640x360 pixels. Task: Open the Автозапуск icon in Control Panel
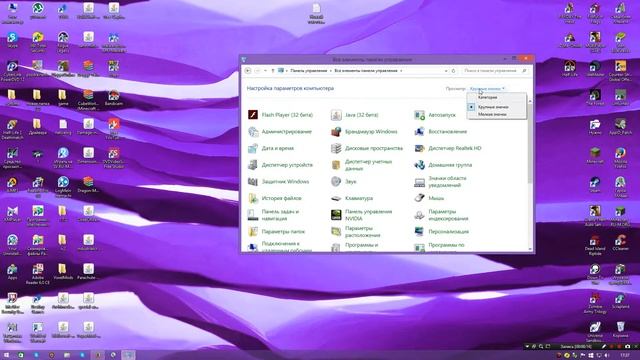point(419,115)
